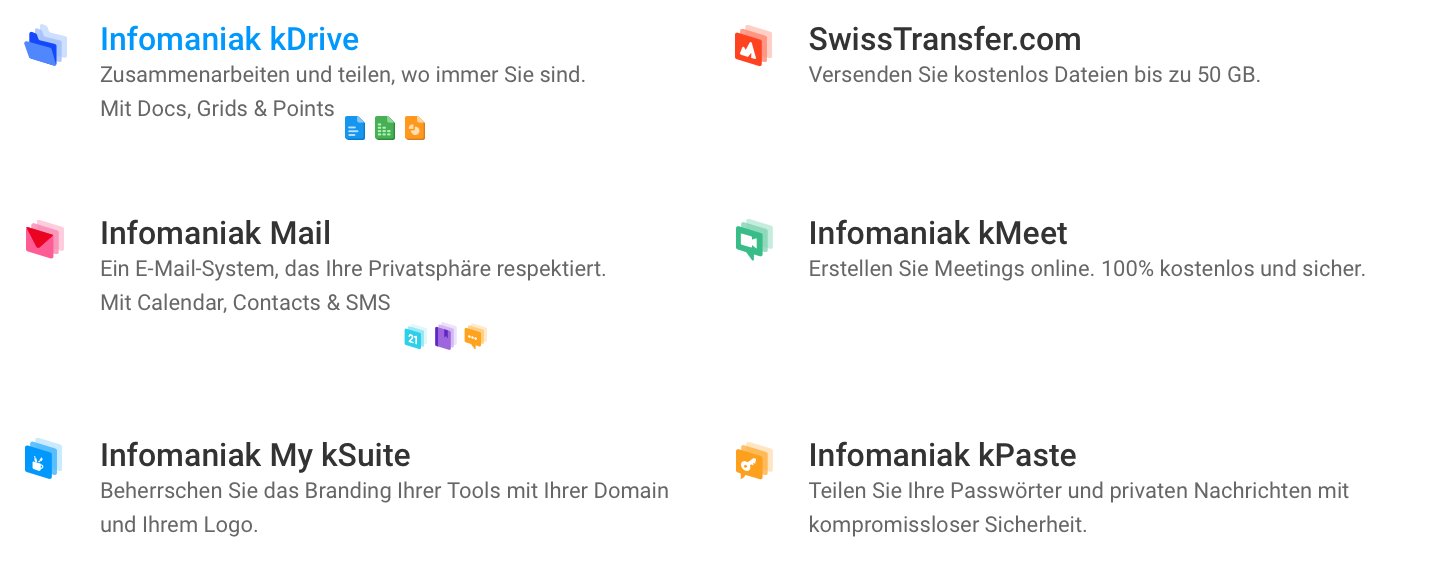
Task: Click the red SwissTransfer icon
Action: [752, 46]
